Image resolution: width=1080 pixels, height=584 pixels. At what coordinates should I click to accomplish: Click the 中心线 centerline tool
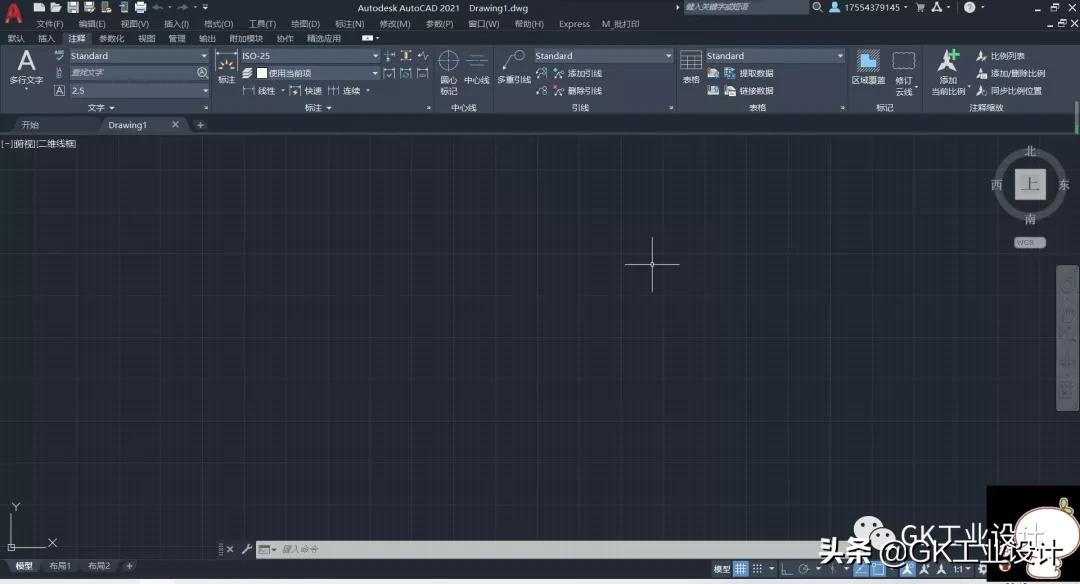tap(477, 67)
